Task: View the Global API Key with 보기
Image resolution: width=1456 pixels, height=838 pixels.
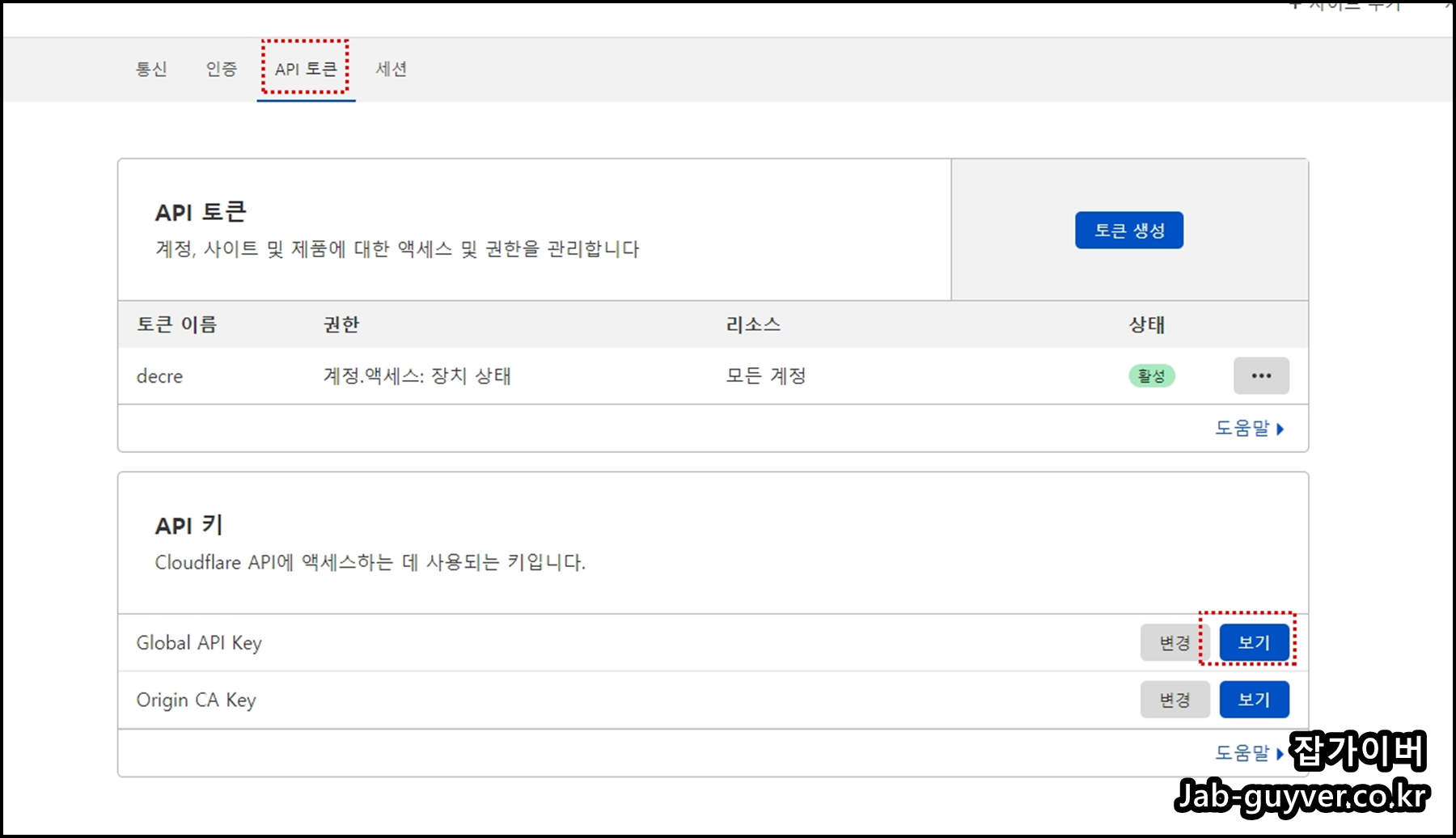Action: 1253,642
